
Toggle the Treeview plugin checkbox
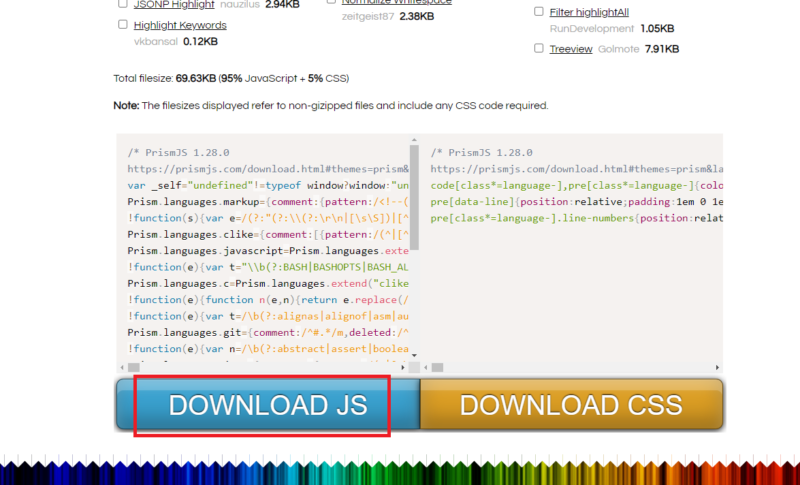click(x=539, y=48)
